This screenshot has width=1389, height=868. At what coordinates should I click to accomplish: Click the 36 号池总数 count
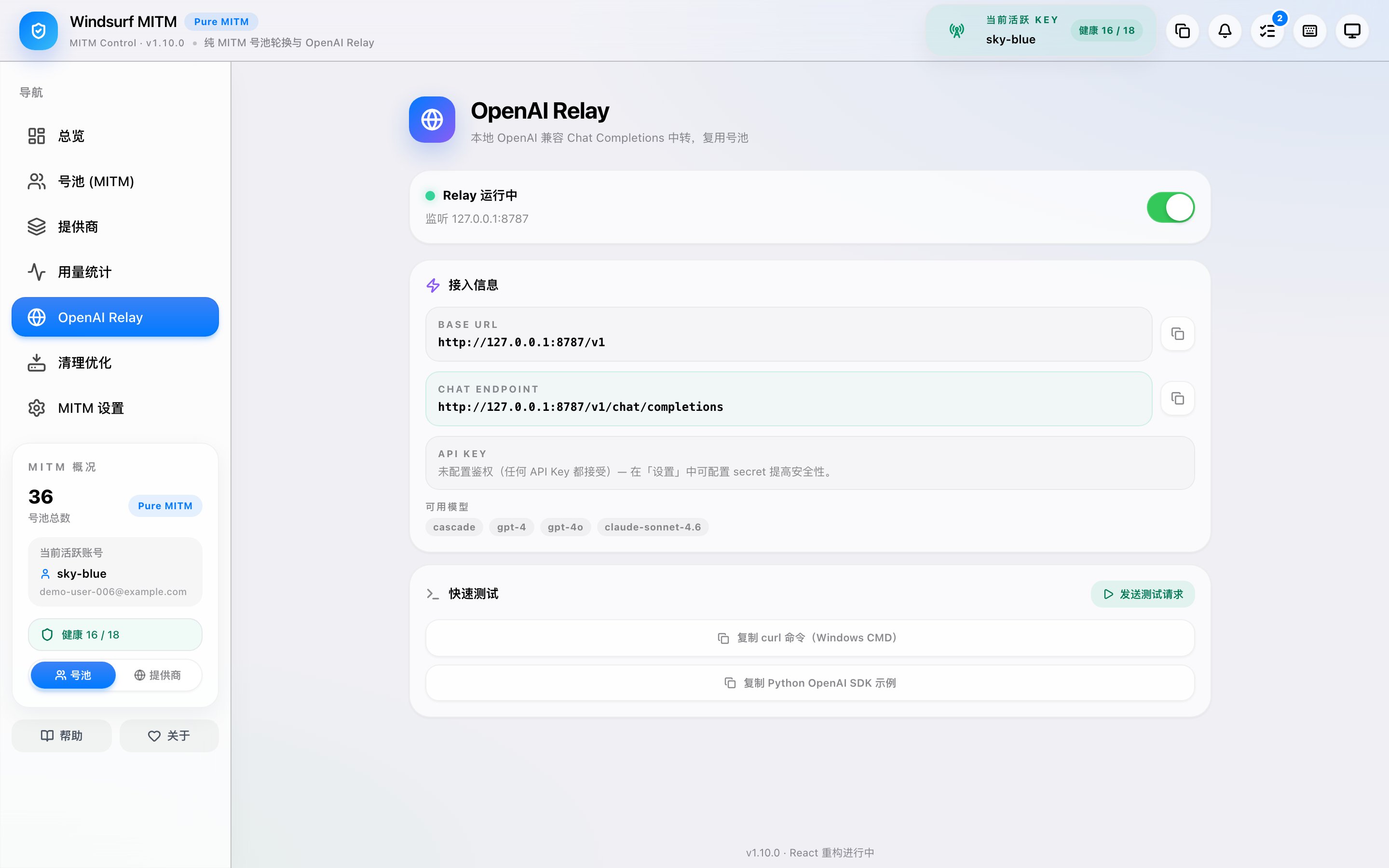[x=49, y=505]
